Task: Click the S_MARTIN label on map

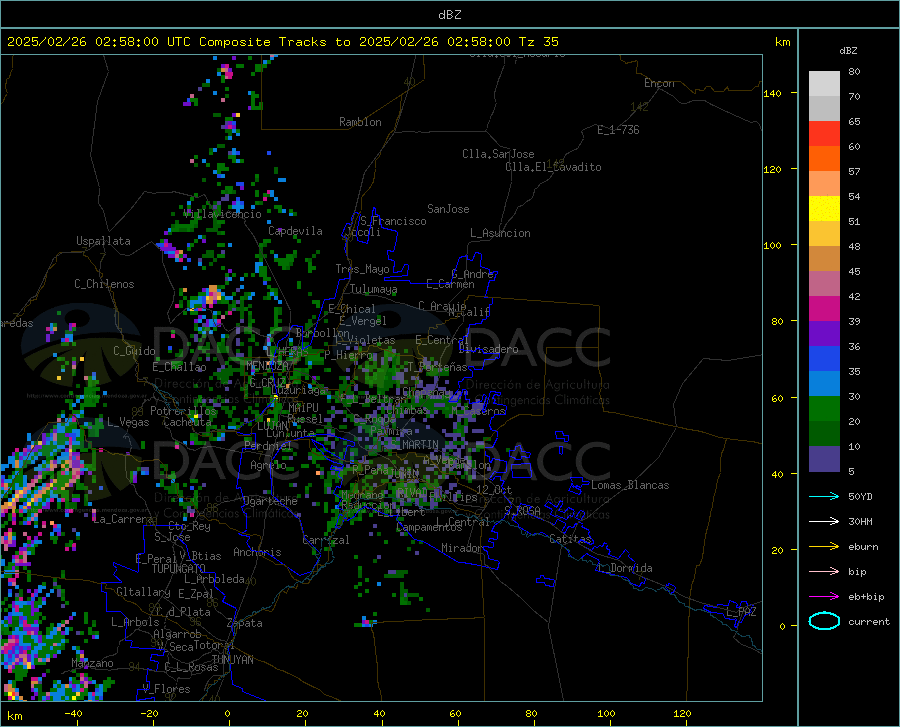Action: (415, 445)
